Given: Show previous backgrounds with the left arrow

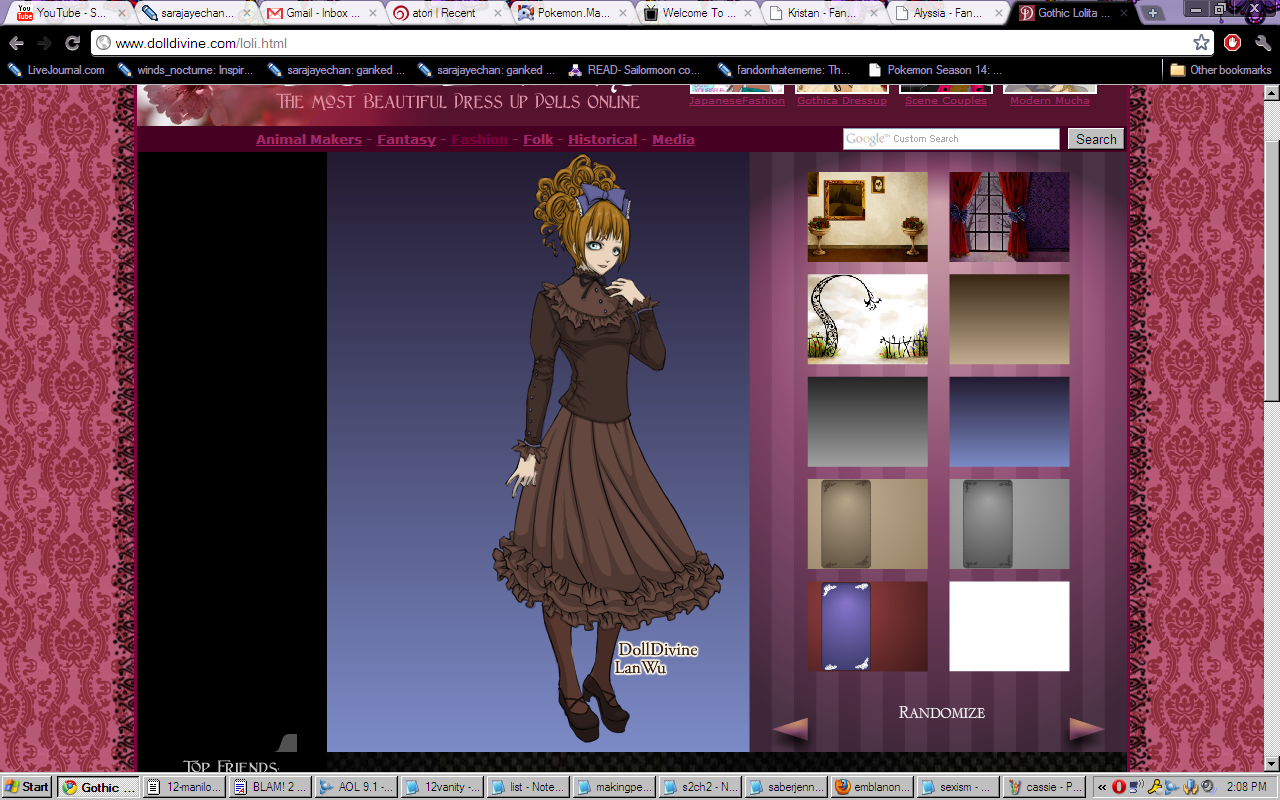Looking at the screenshot, I should [790, 729].
